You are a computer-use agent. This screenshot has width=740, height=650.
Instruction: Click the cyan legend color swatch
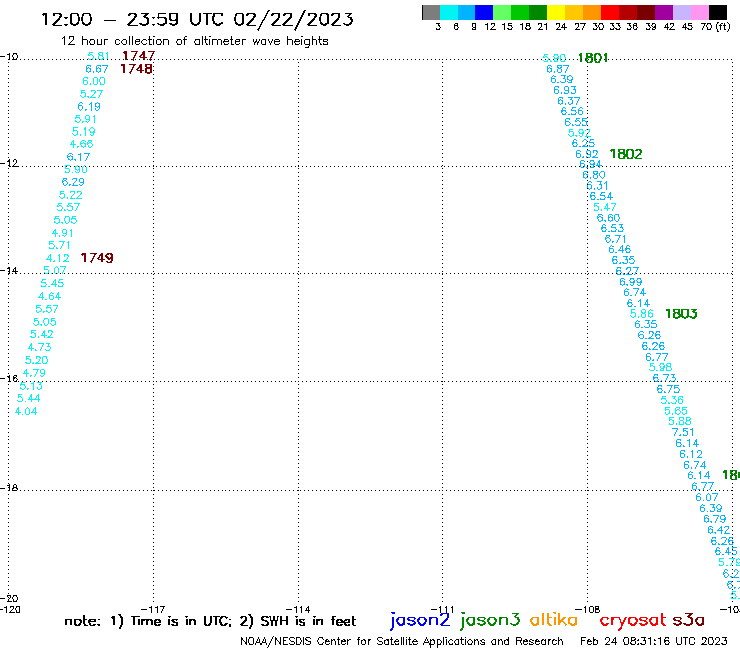(449, 12)
